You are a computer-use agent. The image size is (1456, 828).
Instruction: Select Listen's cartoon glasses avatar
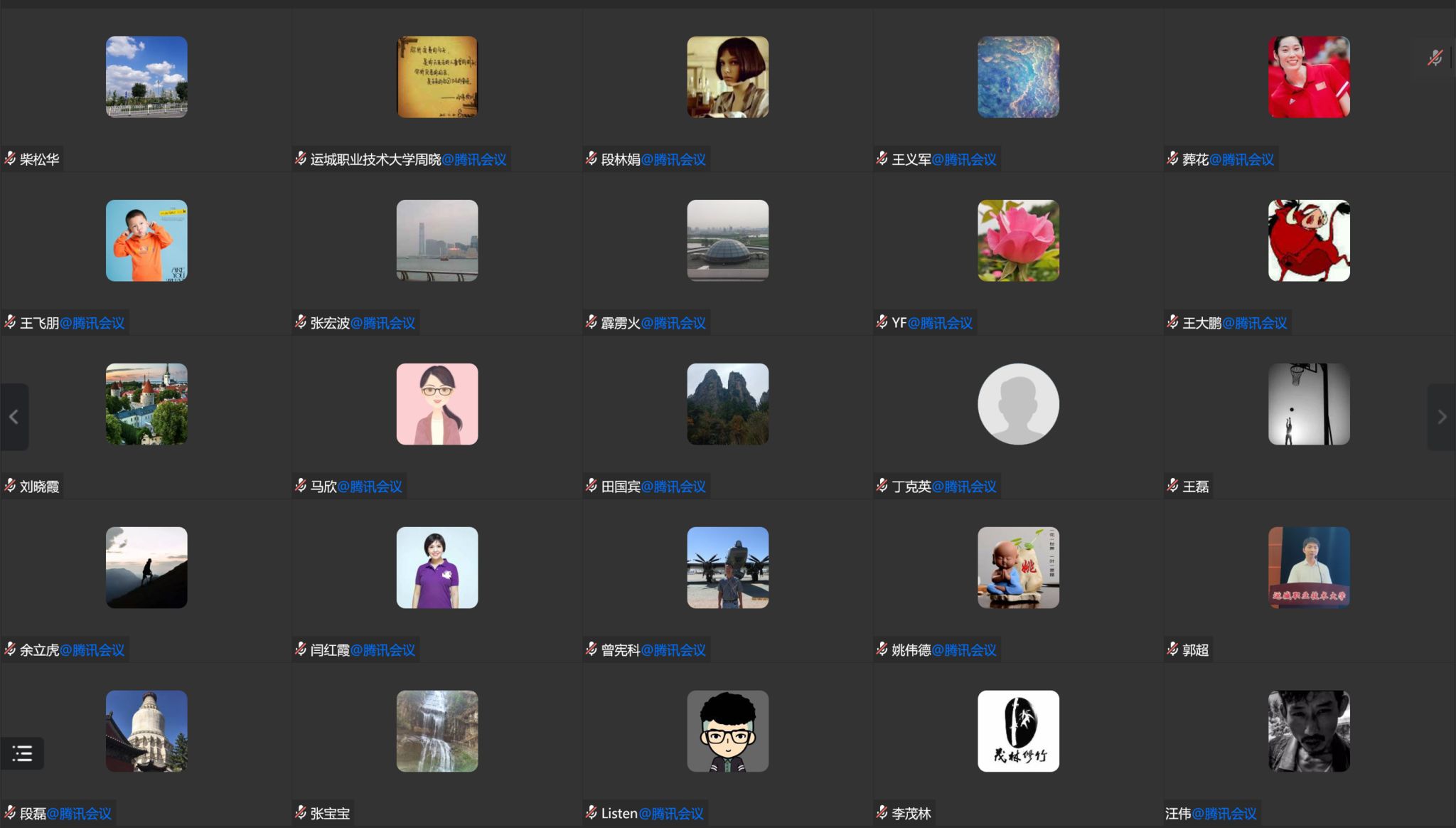click(727, 731)
